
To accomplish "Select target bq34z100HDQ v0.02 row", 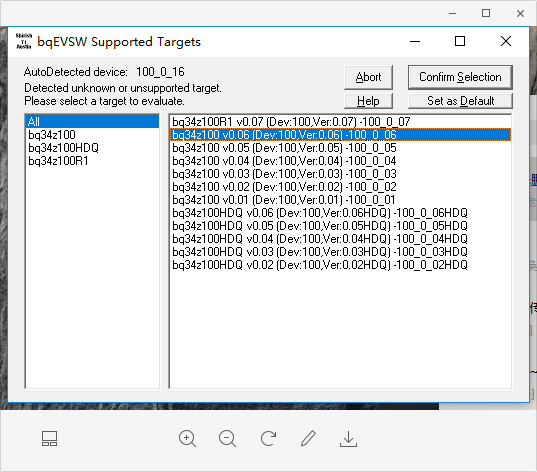I will tap(340, 265).
